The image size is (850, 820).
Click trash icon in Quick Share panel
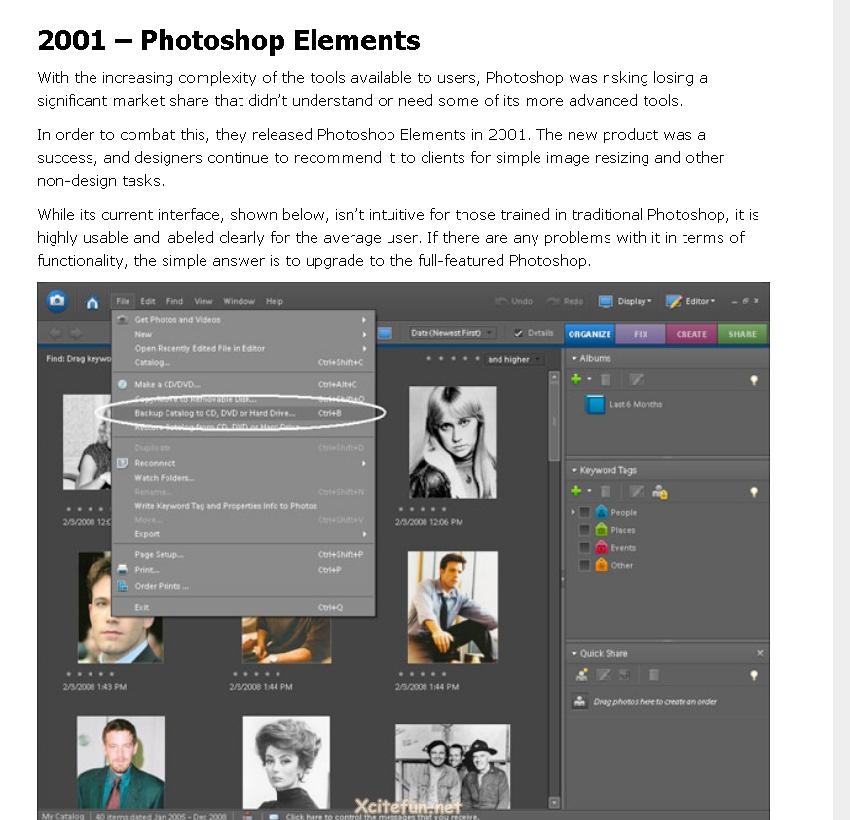pos(654,674)
